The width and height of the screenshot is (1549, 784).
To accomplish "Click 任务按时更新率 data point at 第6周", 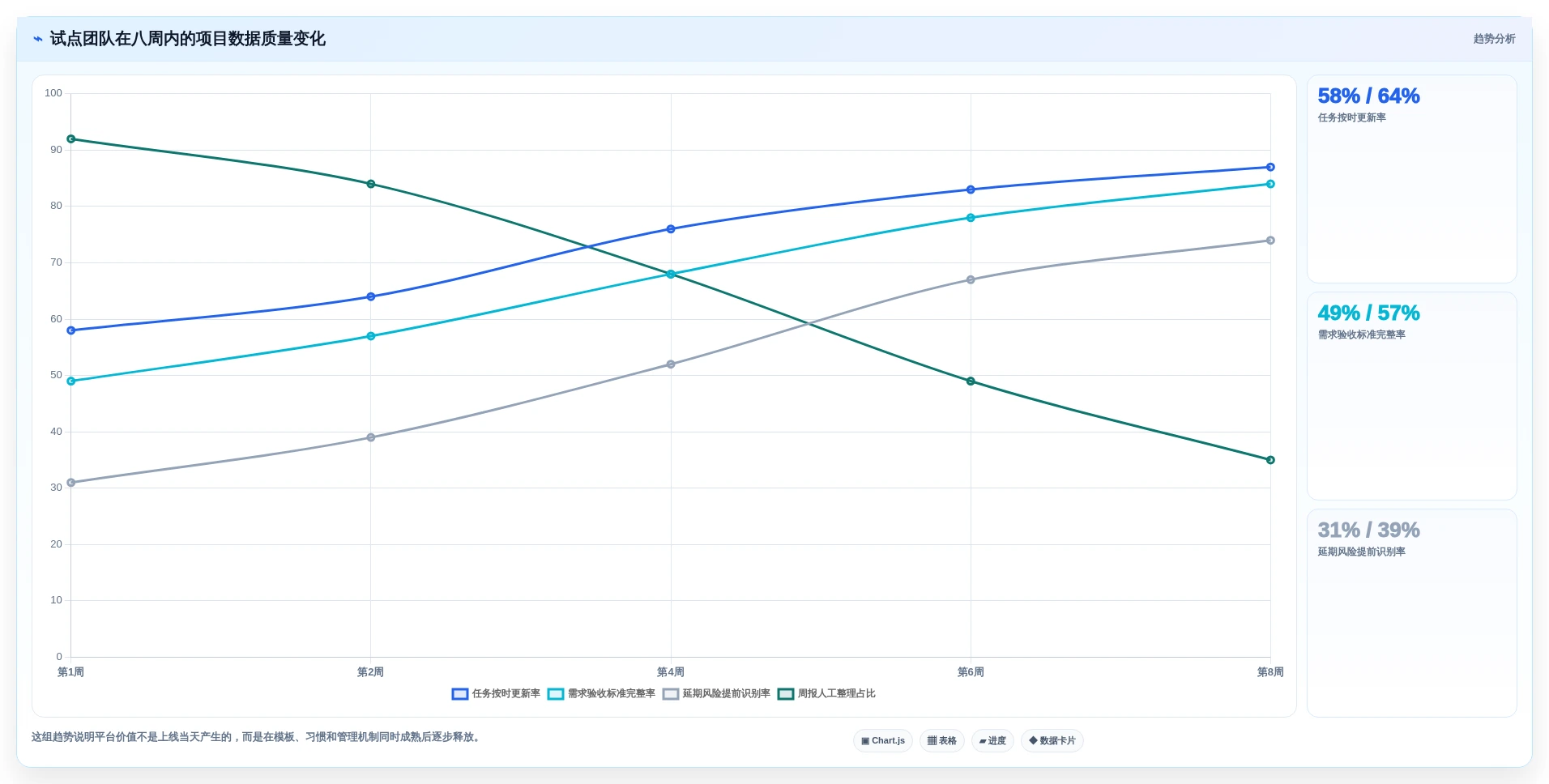I will coord(971,190).
